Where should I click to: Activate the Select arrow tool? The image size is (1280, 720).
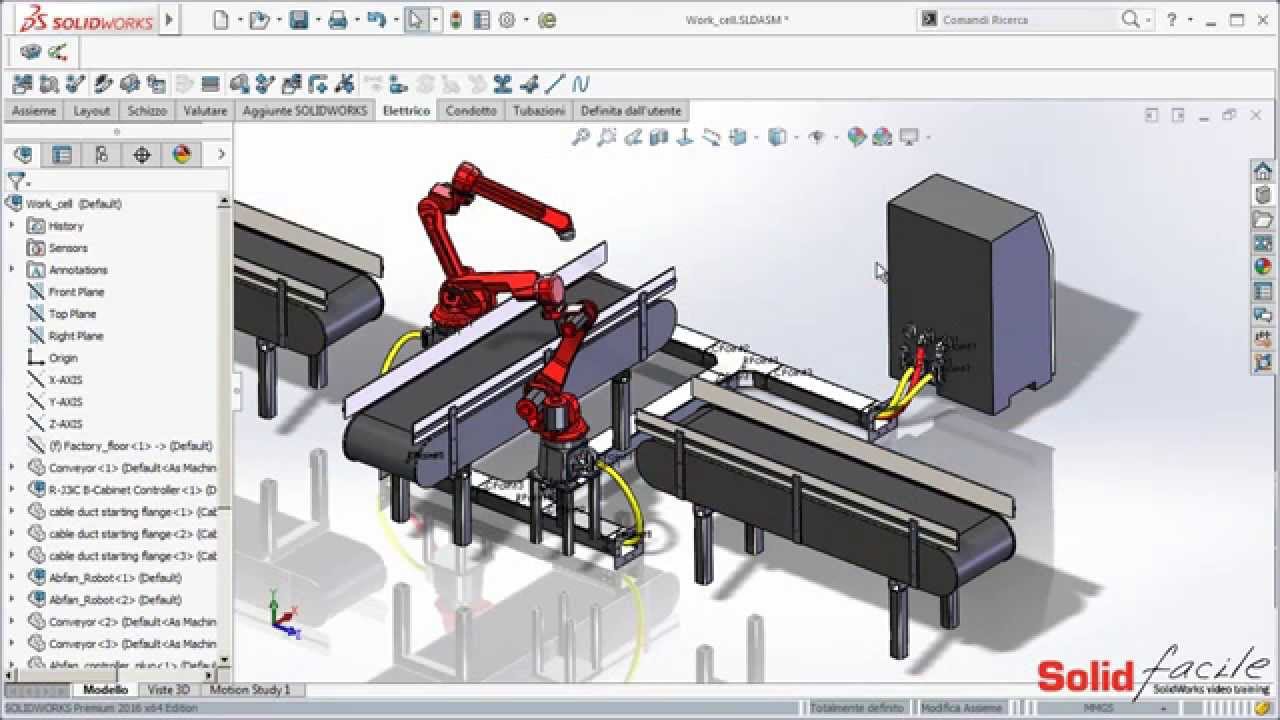point(416,19)
